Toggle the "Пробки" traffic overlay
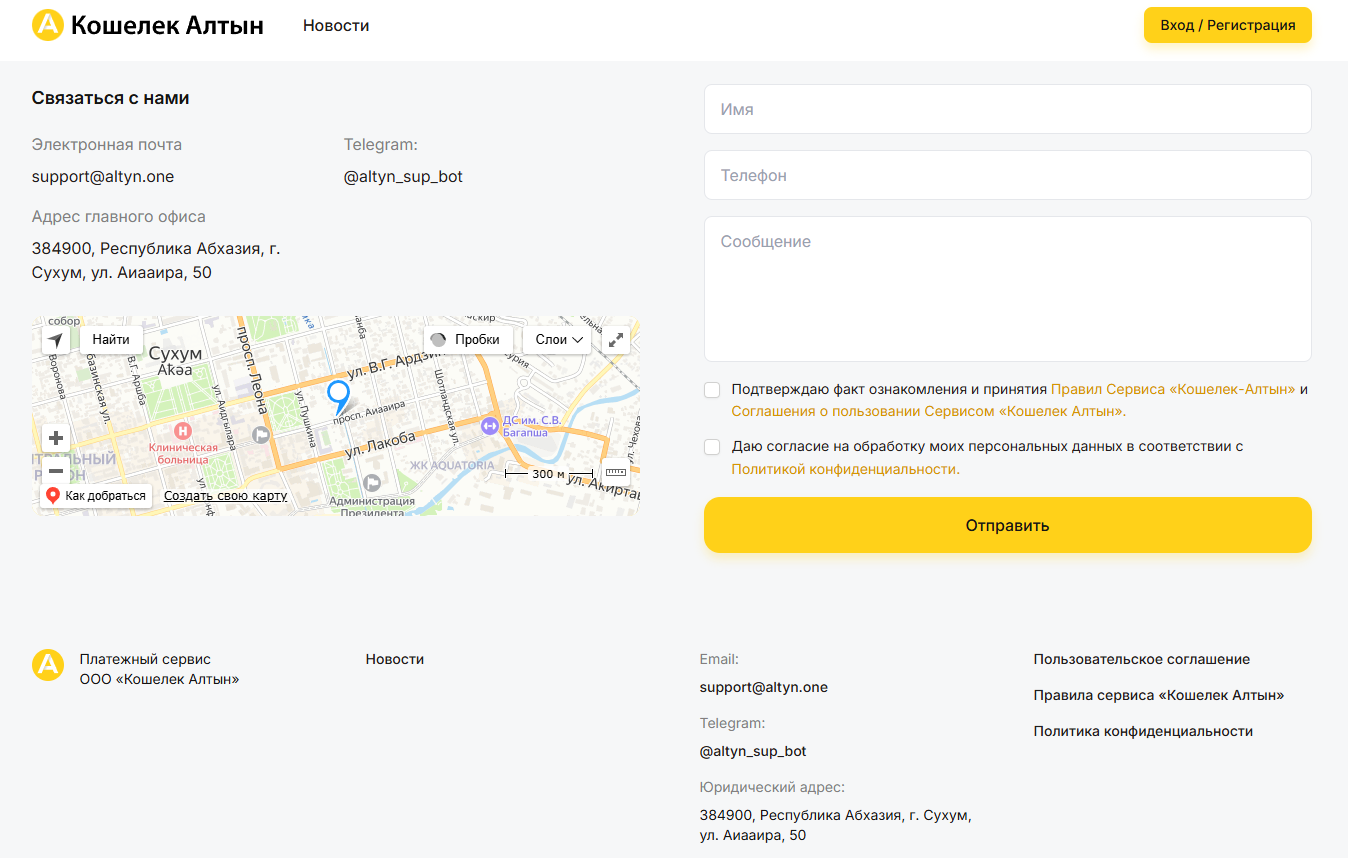The image size is (1348, 858). (x=467, y=339)
